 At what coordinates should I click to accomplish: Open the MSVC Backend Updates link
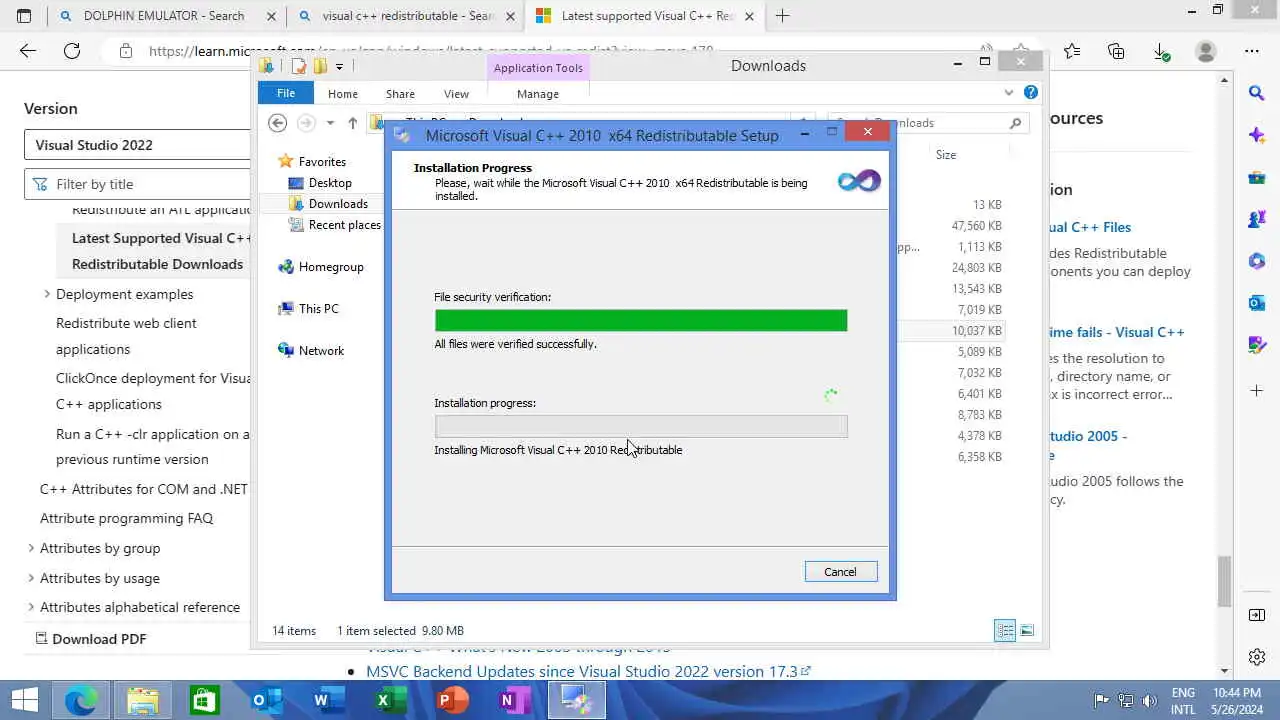[x=588, y=672]
